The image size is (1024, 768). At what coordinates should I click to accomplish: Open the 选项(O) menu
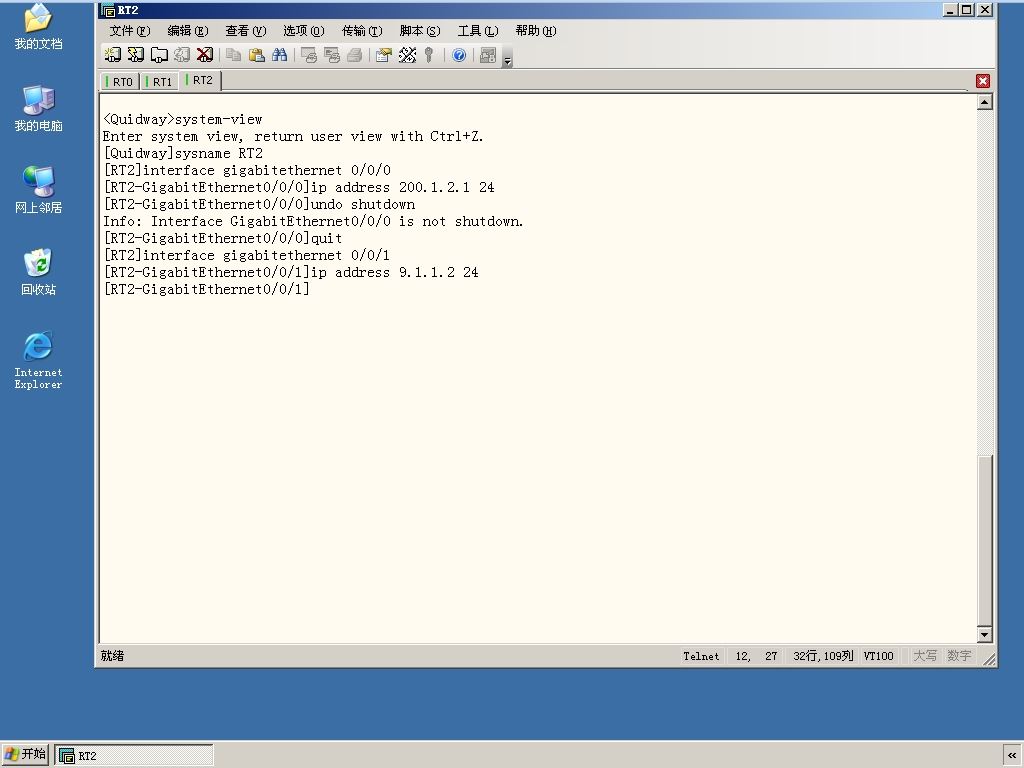[304, 31]
